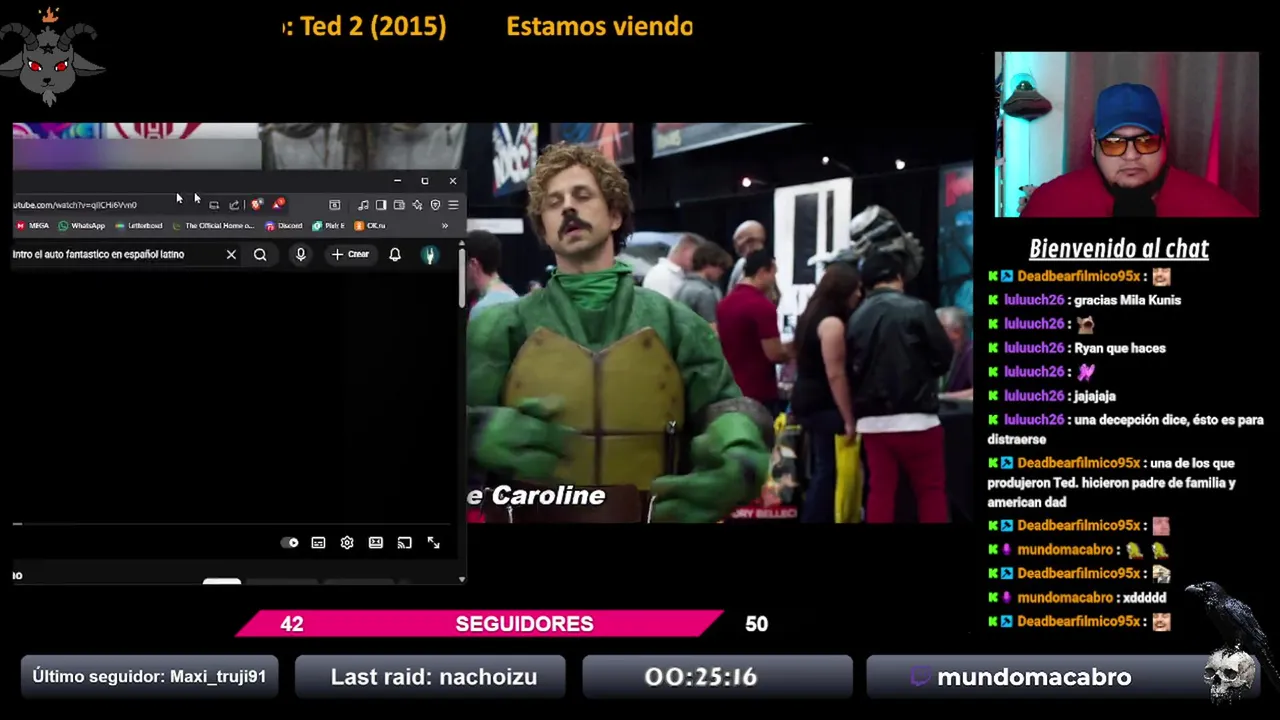Open YouTube notifications bell

[395, 254]
